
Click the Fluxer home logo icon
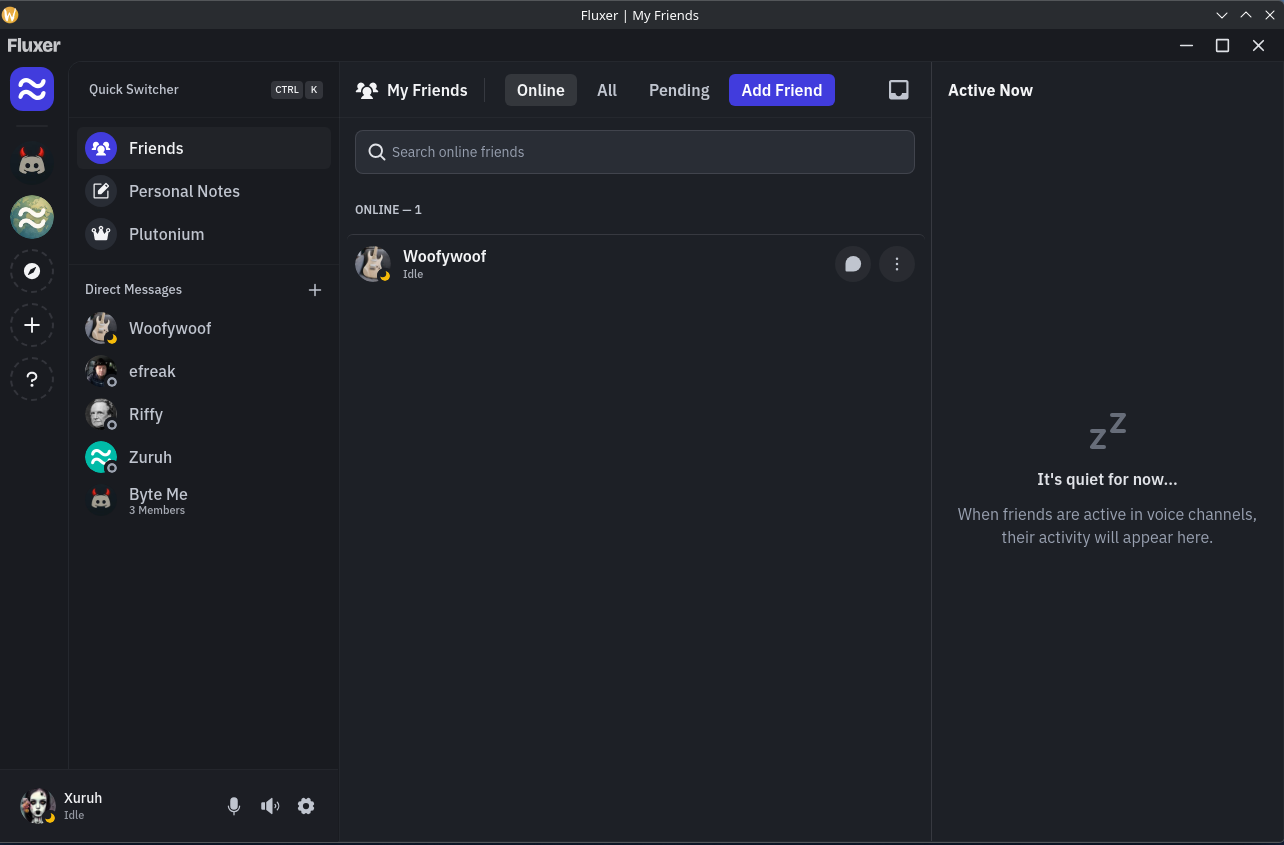32,90
